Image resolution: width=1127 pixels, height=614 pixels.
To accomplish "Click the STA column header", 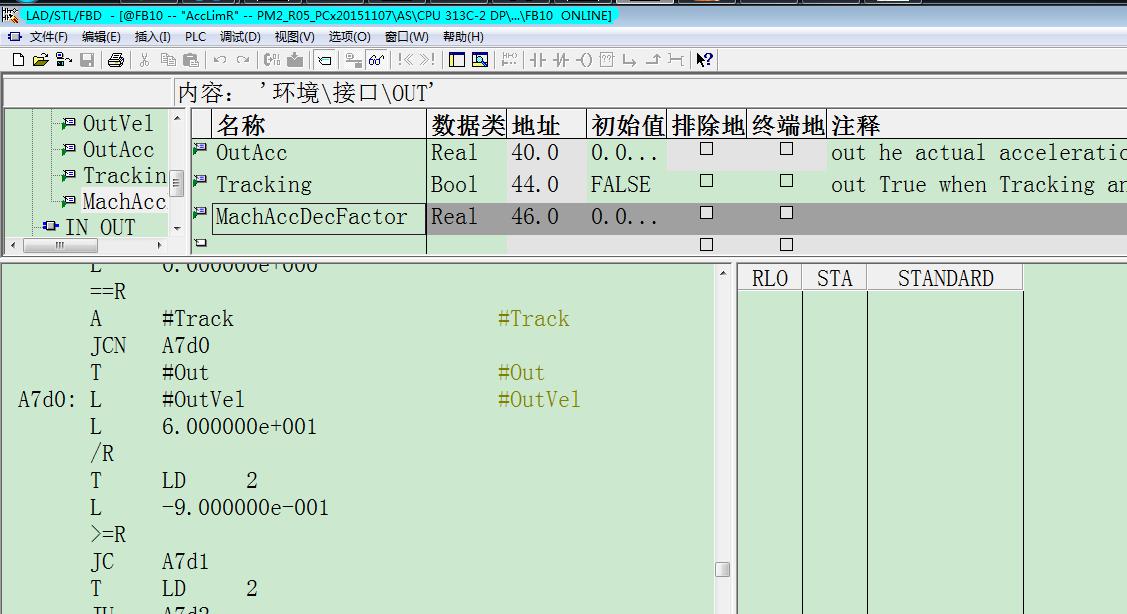I will click(834, 278).
